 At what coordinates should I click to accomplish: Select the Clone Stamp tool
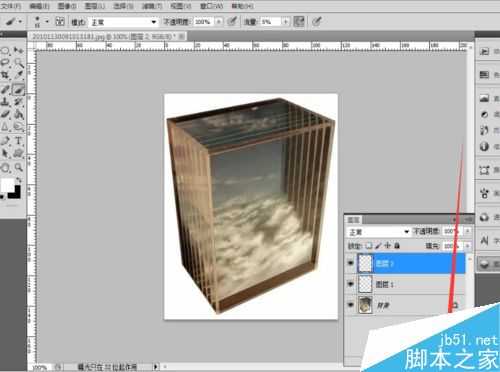coord(5,102)
